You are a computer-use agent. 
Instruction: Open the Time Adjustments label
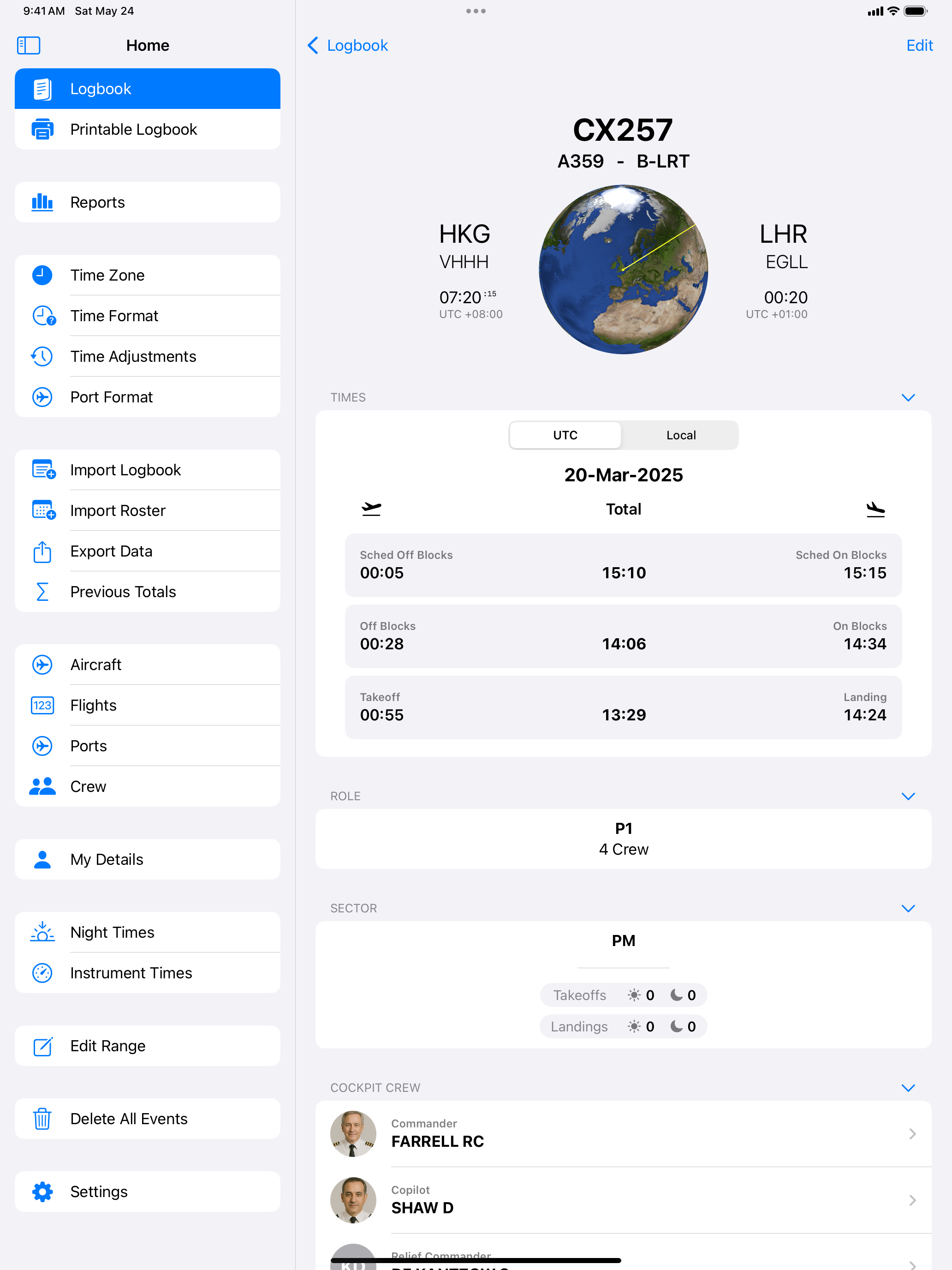point(133,357)
